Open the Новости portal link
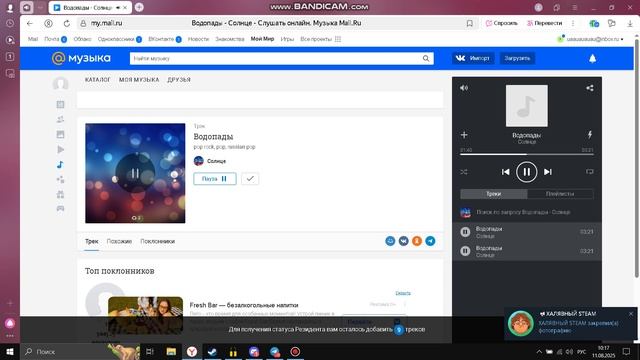 198,39
